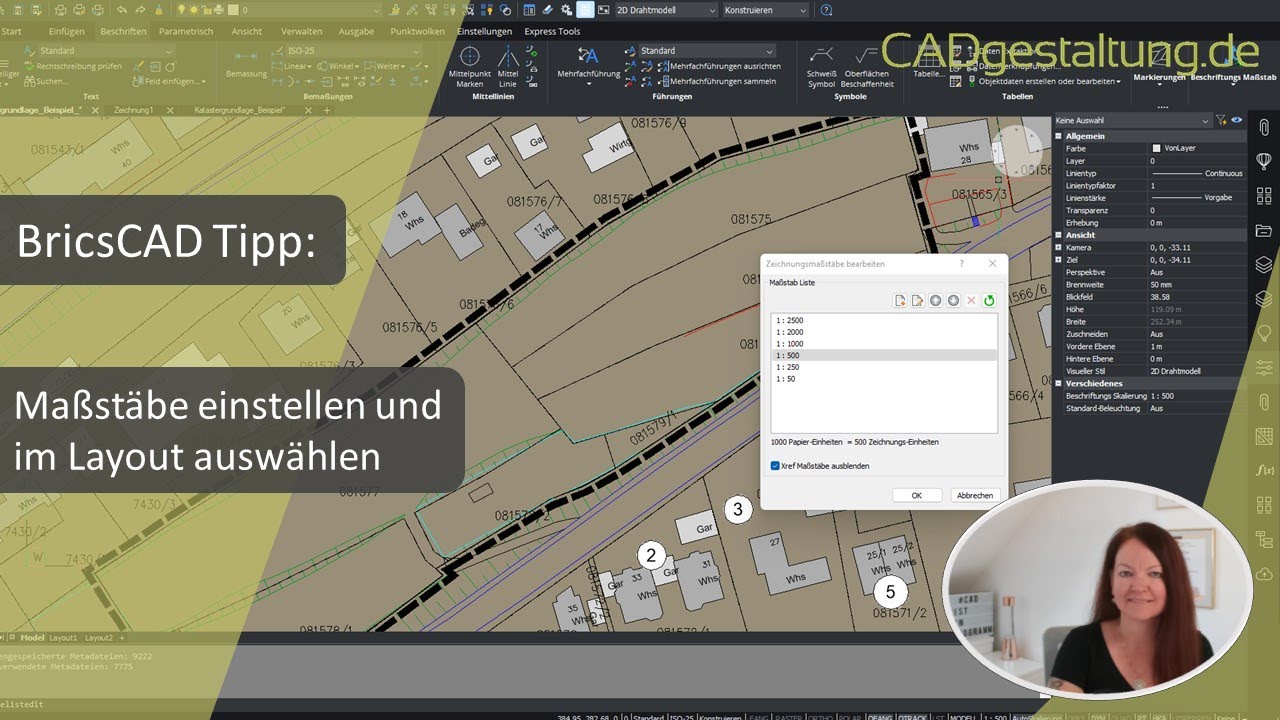Click the VonLayer color swatch
The width and height of the screenshot is (1280, 720).
(1157, 148)
